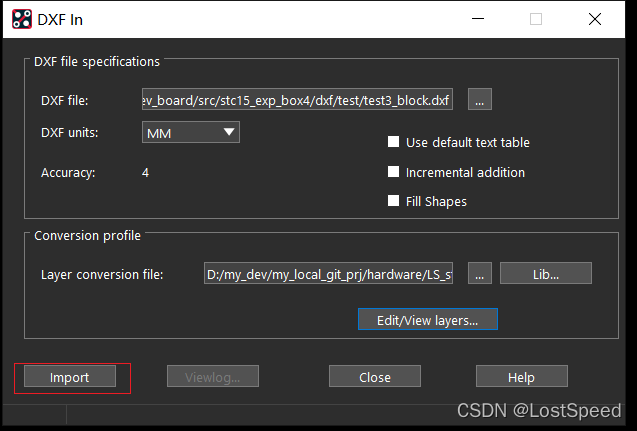Click the Lib... button
Viewport: 637px width, 431px height.
click(x=546, y=274)
